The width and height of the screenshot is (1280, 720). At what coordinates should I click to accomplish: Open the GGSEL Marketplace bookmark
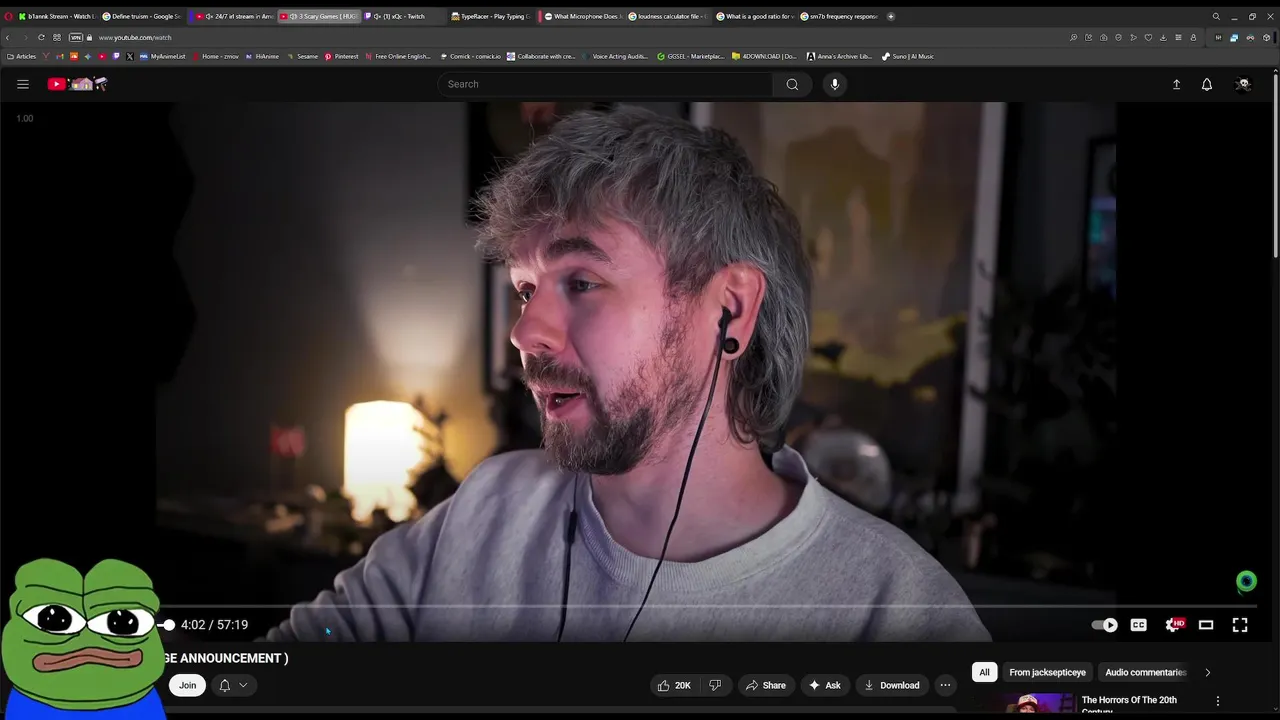click(x=690, y=56)
